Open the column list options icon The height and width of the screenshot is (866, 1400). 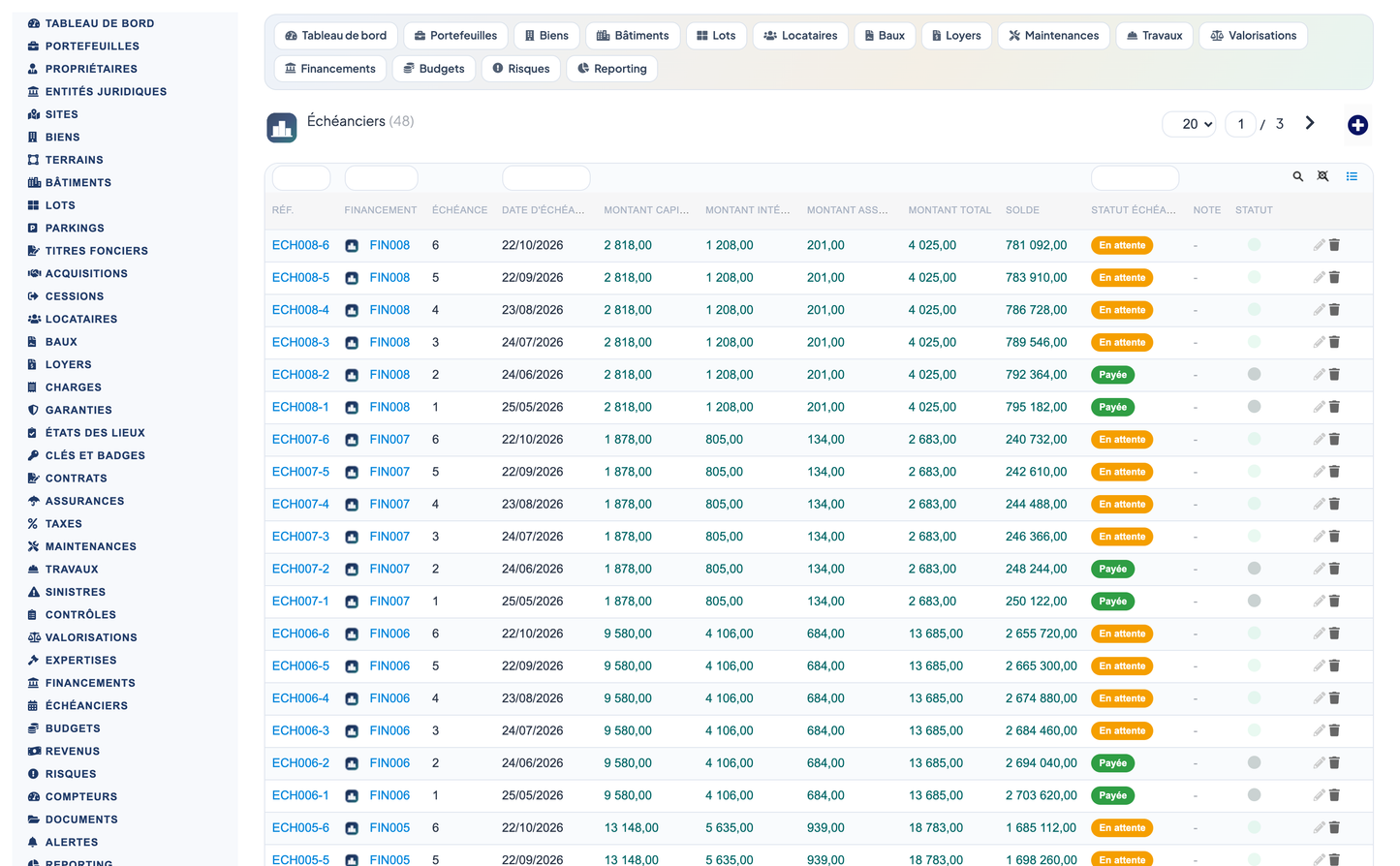point(1352,176)
